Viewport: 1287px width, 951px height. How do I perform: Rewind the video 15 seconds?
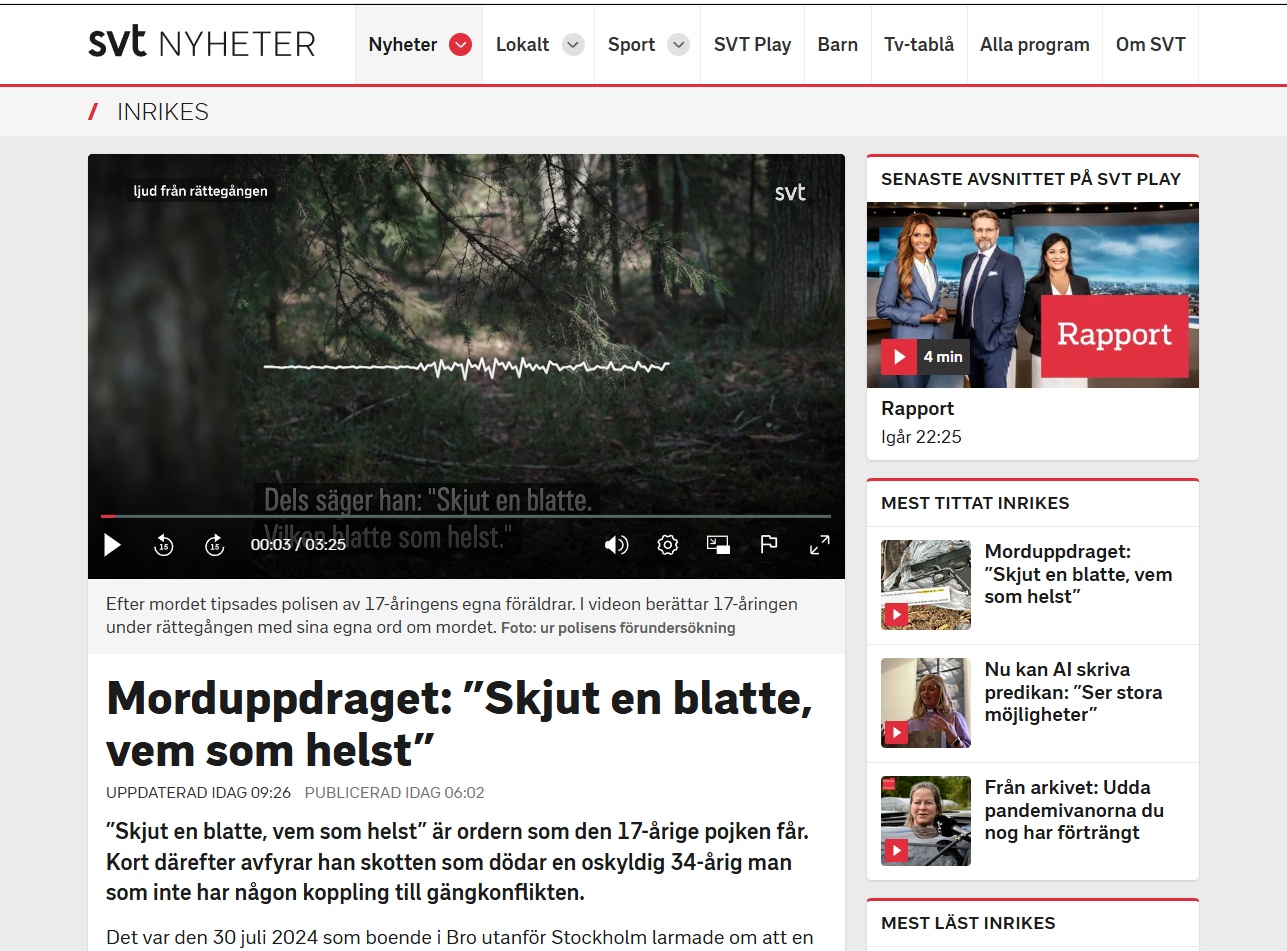point(164,545)
